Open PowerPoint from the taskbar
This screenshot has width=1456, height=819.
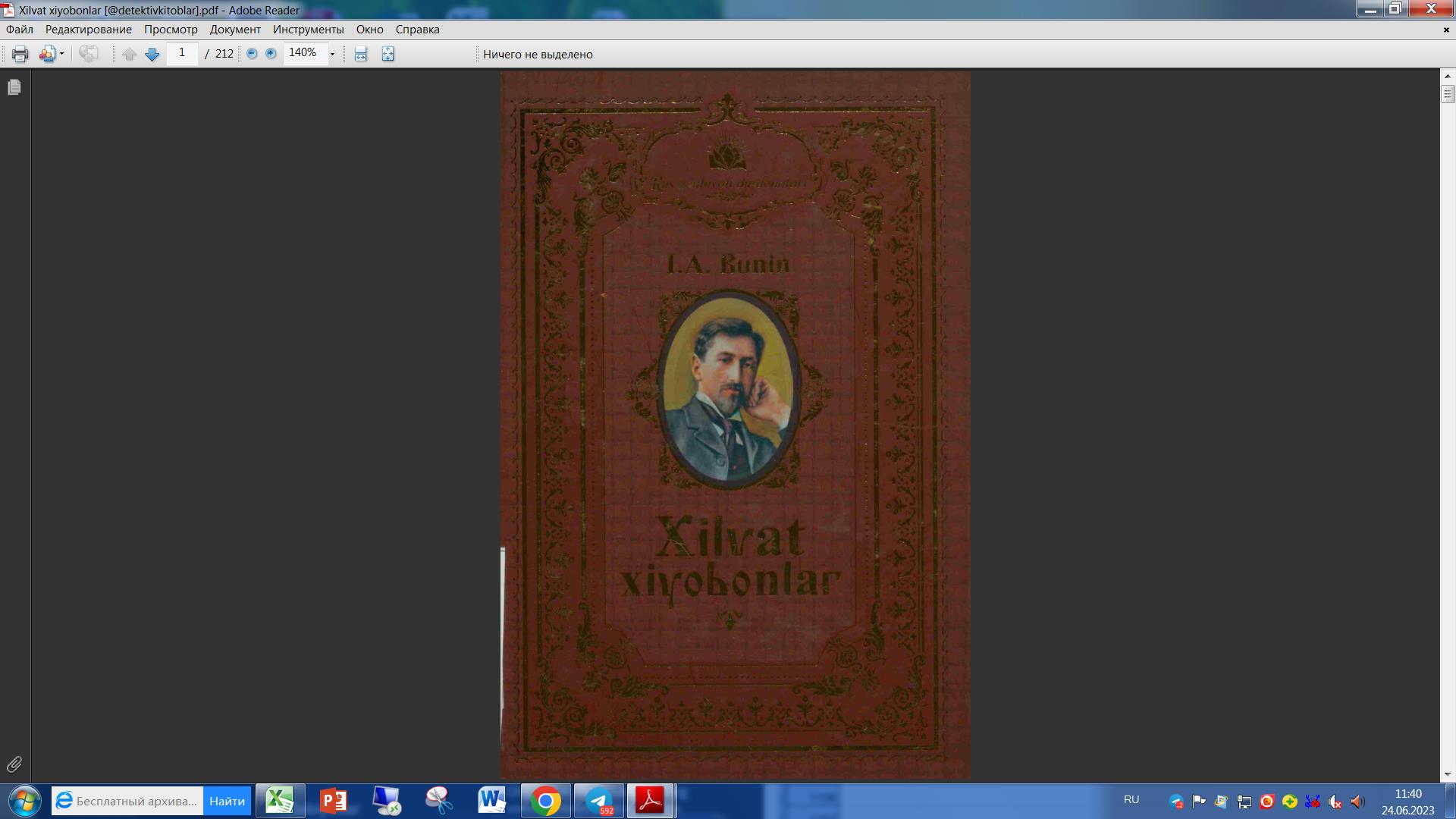[x=334, y=801]
